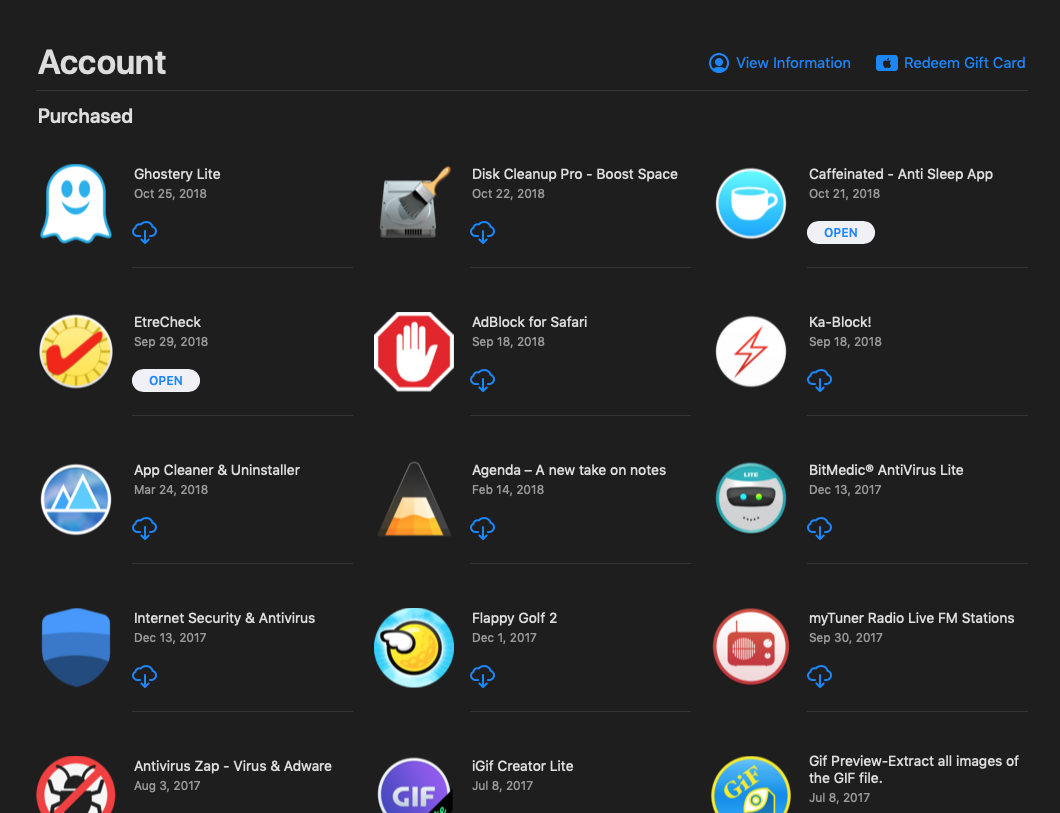Click the Sep 30, 2017 purchase date
Screen dimensions: 1060x813
[x=846, y=637]
